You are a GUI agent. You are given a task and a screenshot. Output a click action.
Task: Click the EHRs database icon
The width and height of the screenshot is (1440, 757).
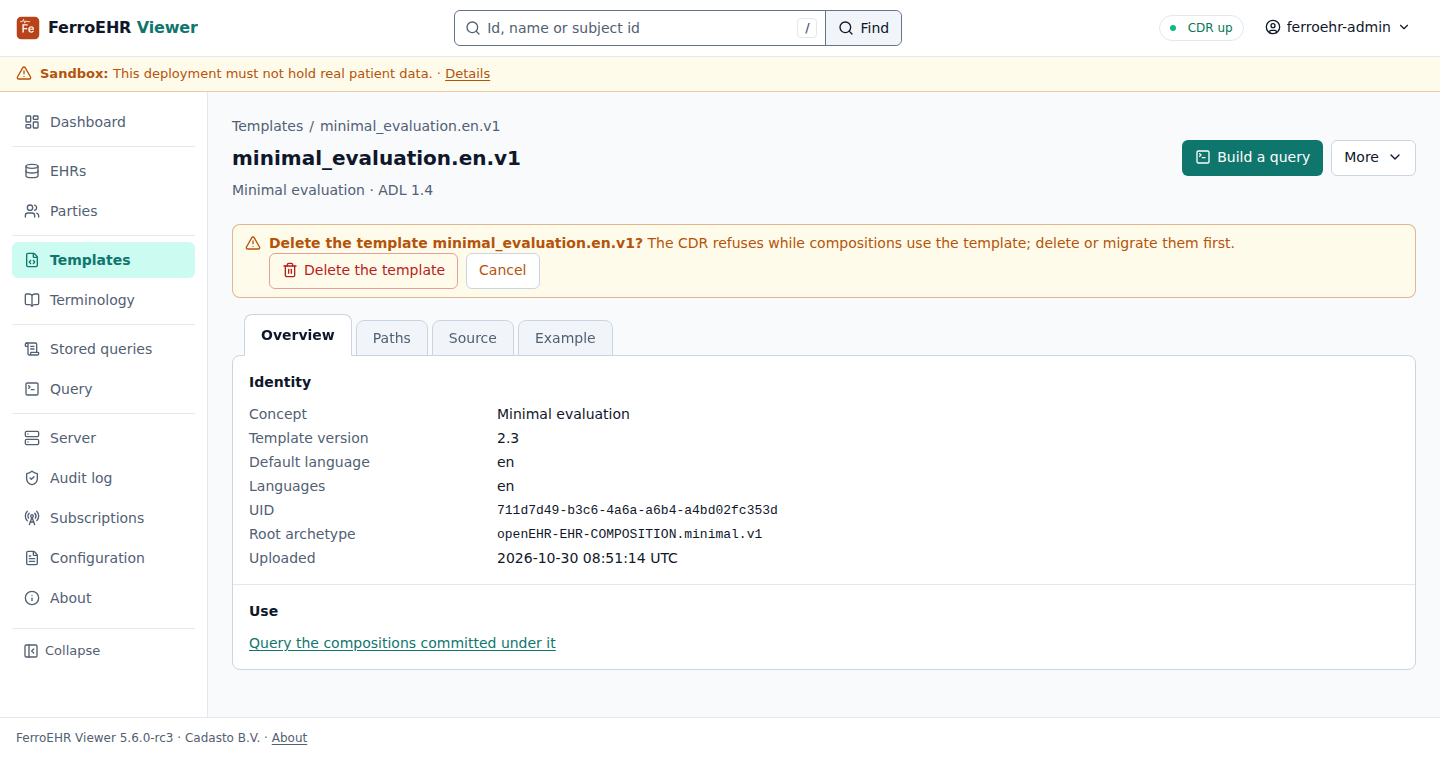[x=32, y=171]
